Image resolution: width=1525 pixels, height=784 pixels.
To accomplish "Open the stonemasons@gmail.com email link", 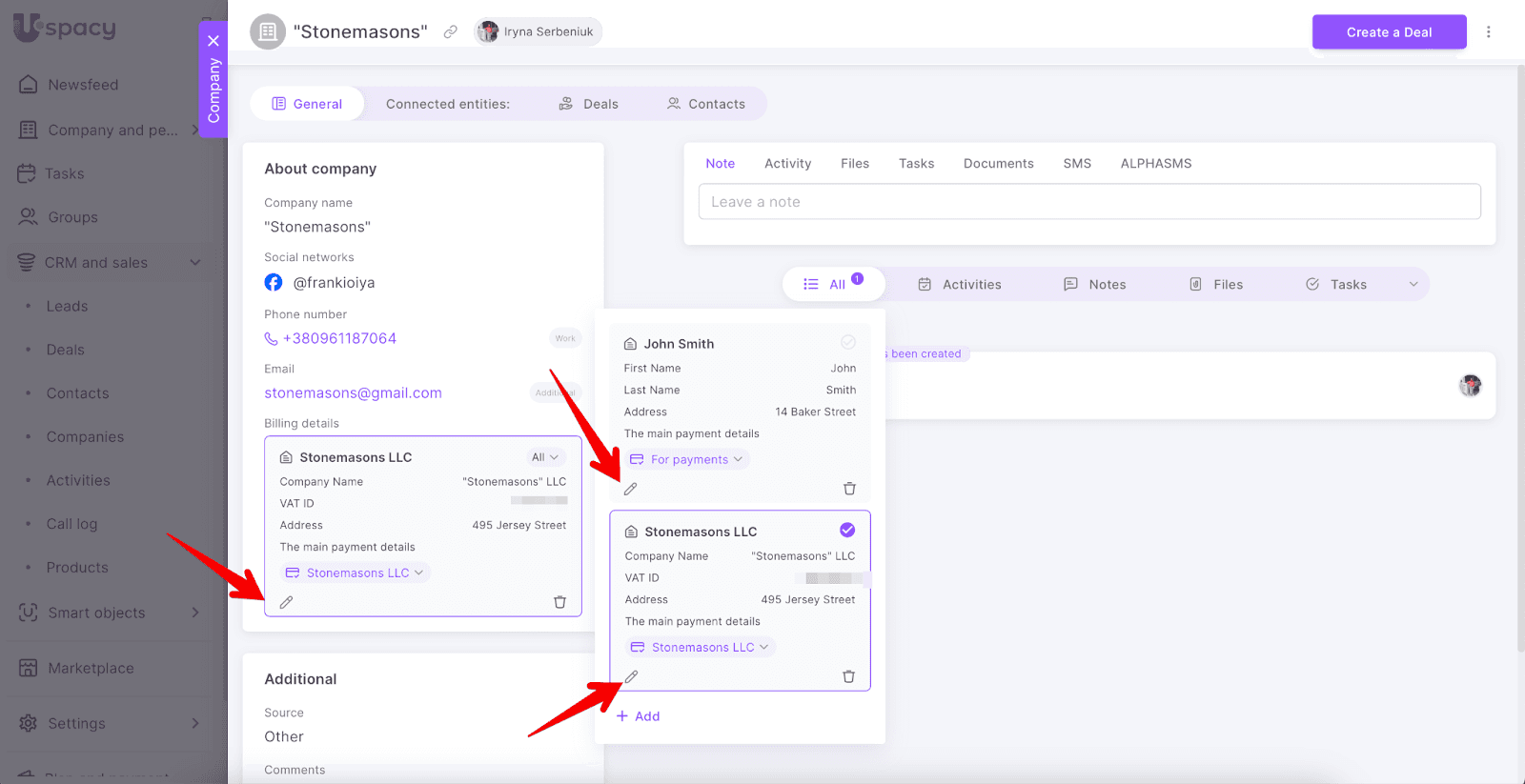I will [353, 393].
